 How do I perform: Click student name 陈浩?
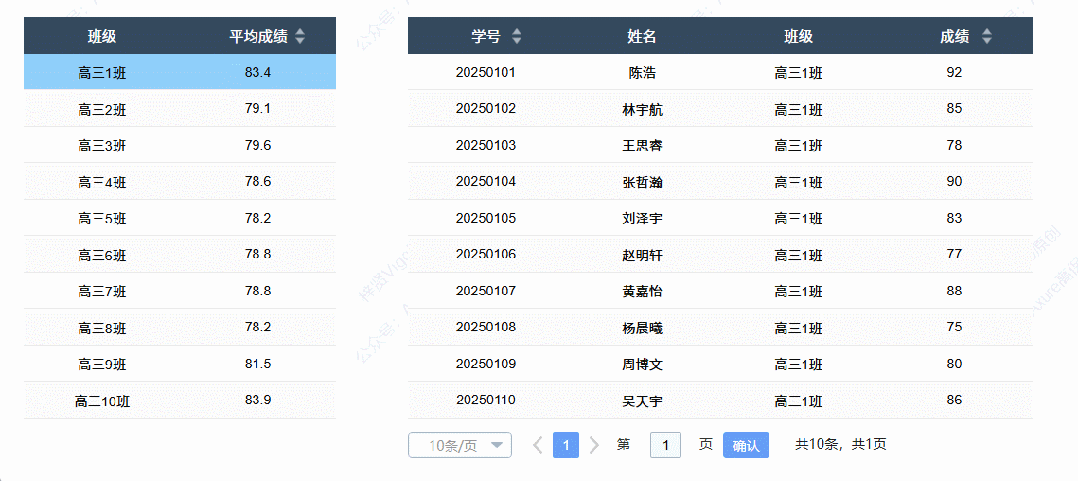click(x=642, y=73)
